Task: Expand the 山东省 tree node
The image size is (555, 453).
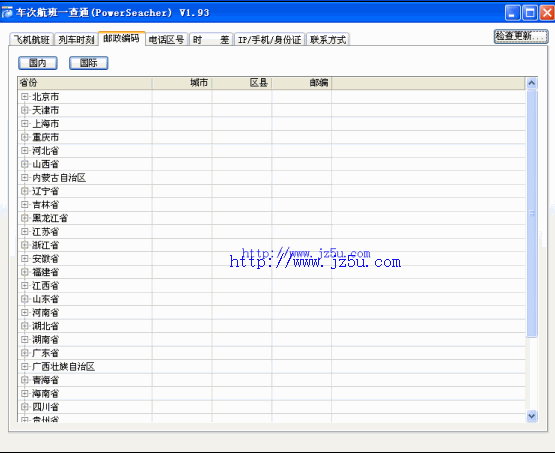Action: (x=24, y=299)
